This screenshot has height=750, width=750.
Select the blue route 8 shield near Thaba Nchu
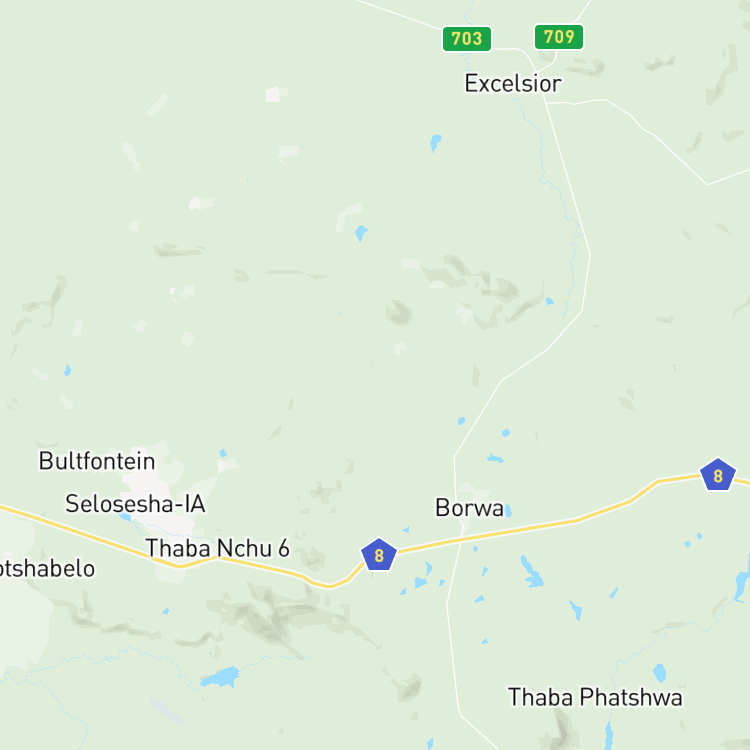(379, 555)
